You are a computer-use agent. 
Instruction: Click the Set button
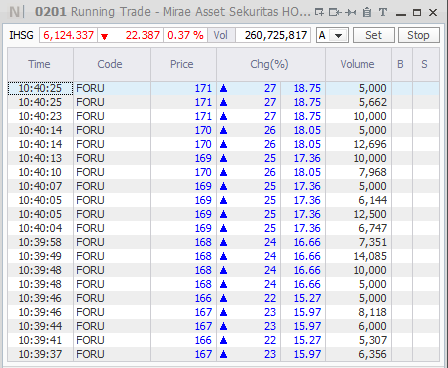pyautogui.click(x=374, y=35)
